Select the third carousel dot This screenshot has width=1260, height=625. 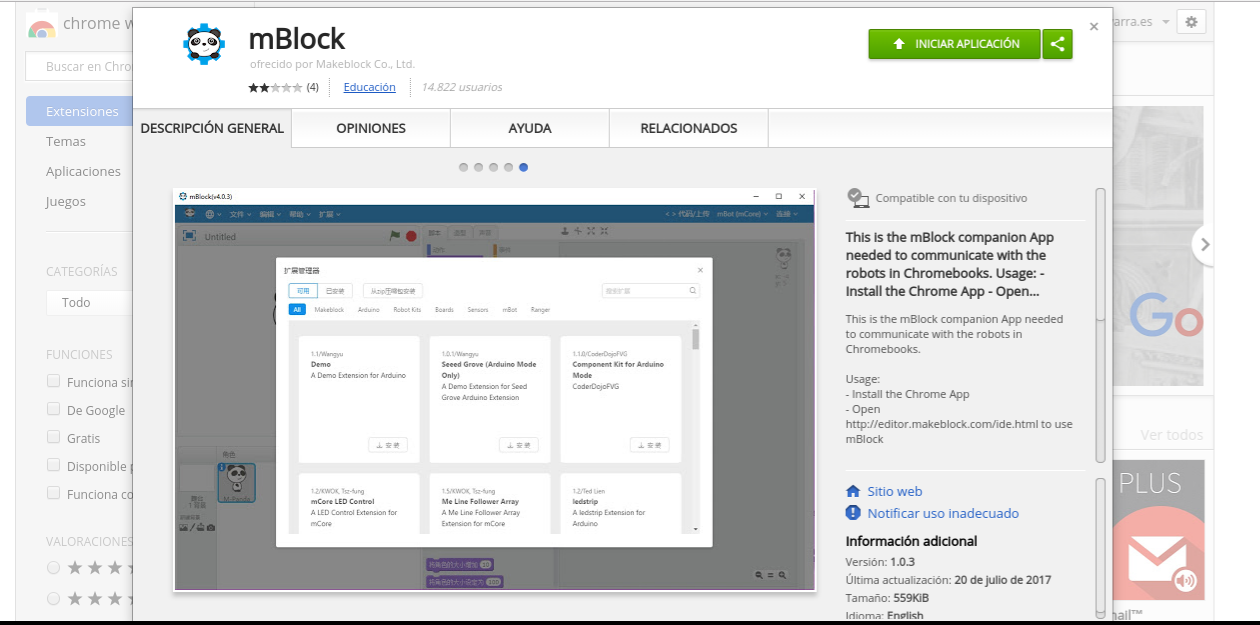click(x=494, y=167)
